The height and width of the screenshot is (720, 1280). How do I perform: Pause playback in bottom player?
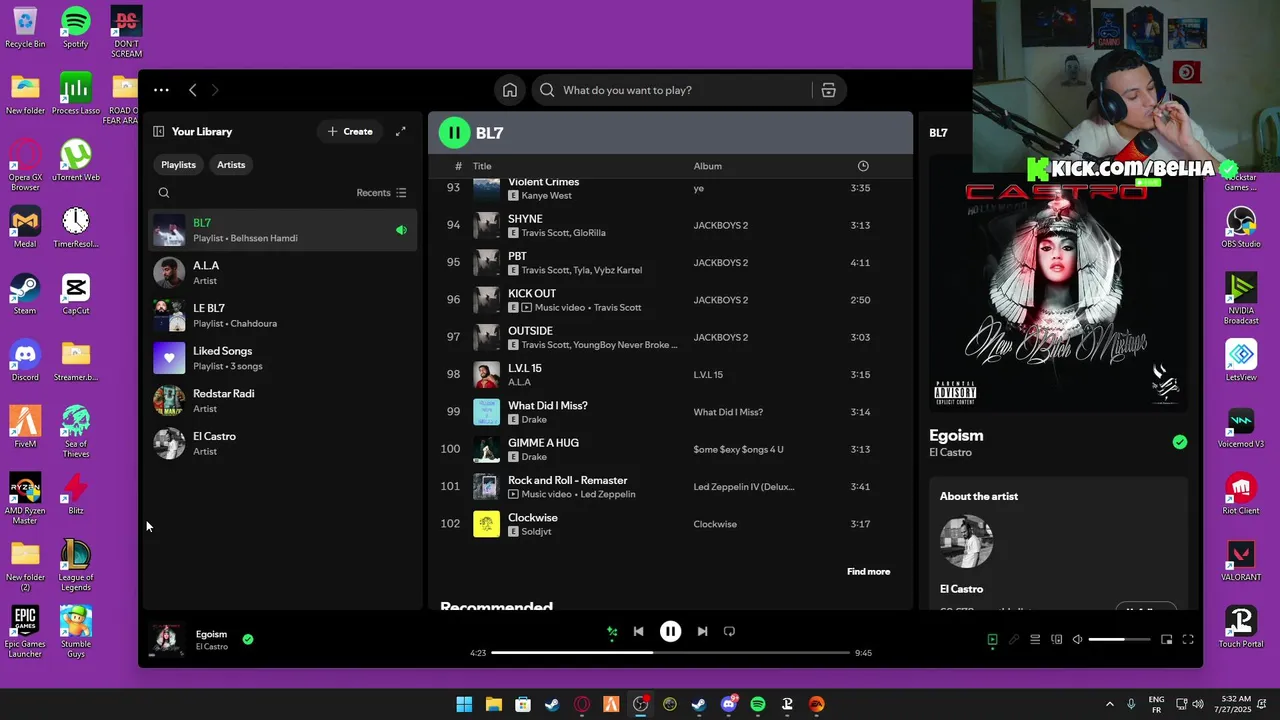(670, 632)
